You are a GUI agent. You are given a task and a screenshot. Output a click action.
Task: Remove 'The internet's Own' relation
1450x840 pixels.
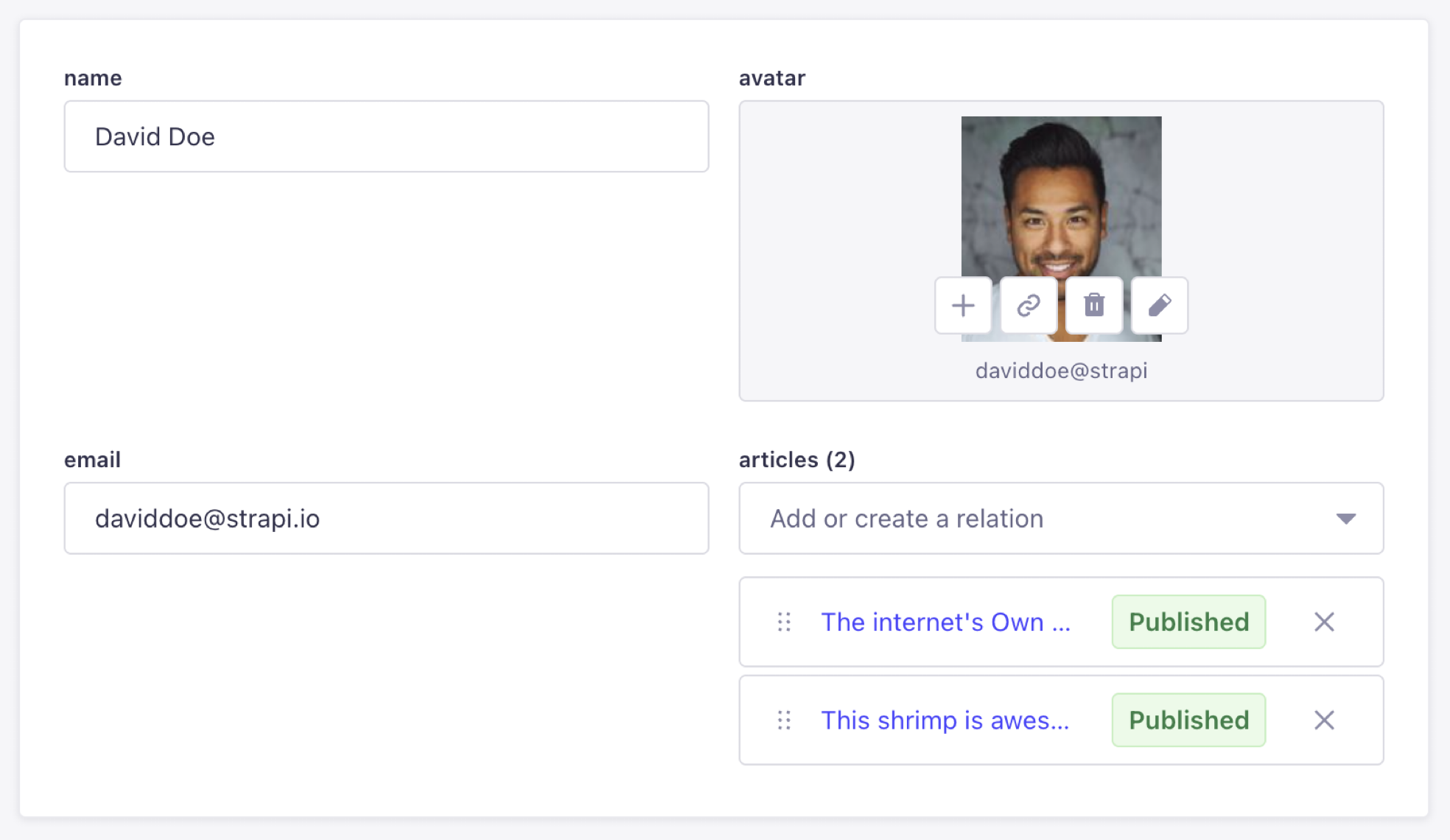pos(1324,622)
